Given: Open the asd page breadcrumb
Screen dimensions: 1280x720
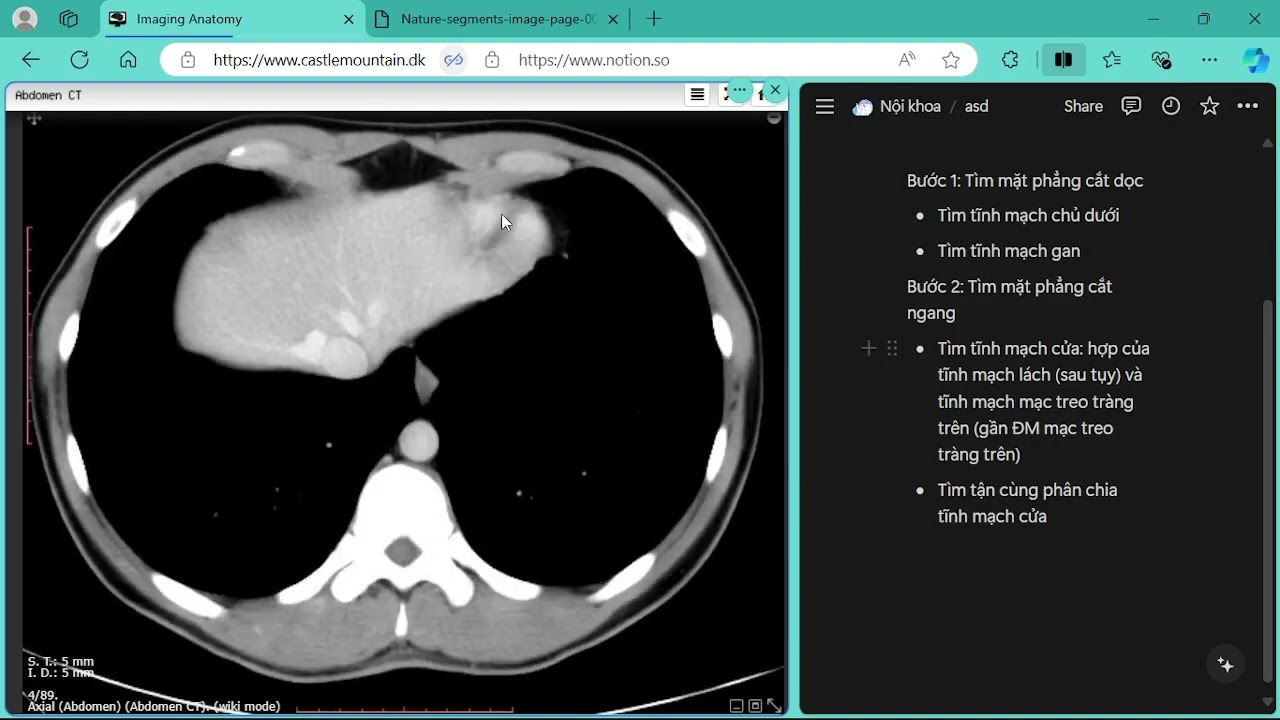Looking at the screenshot, I should coord(976,107).
